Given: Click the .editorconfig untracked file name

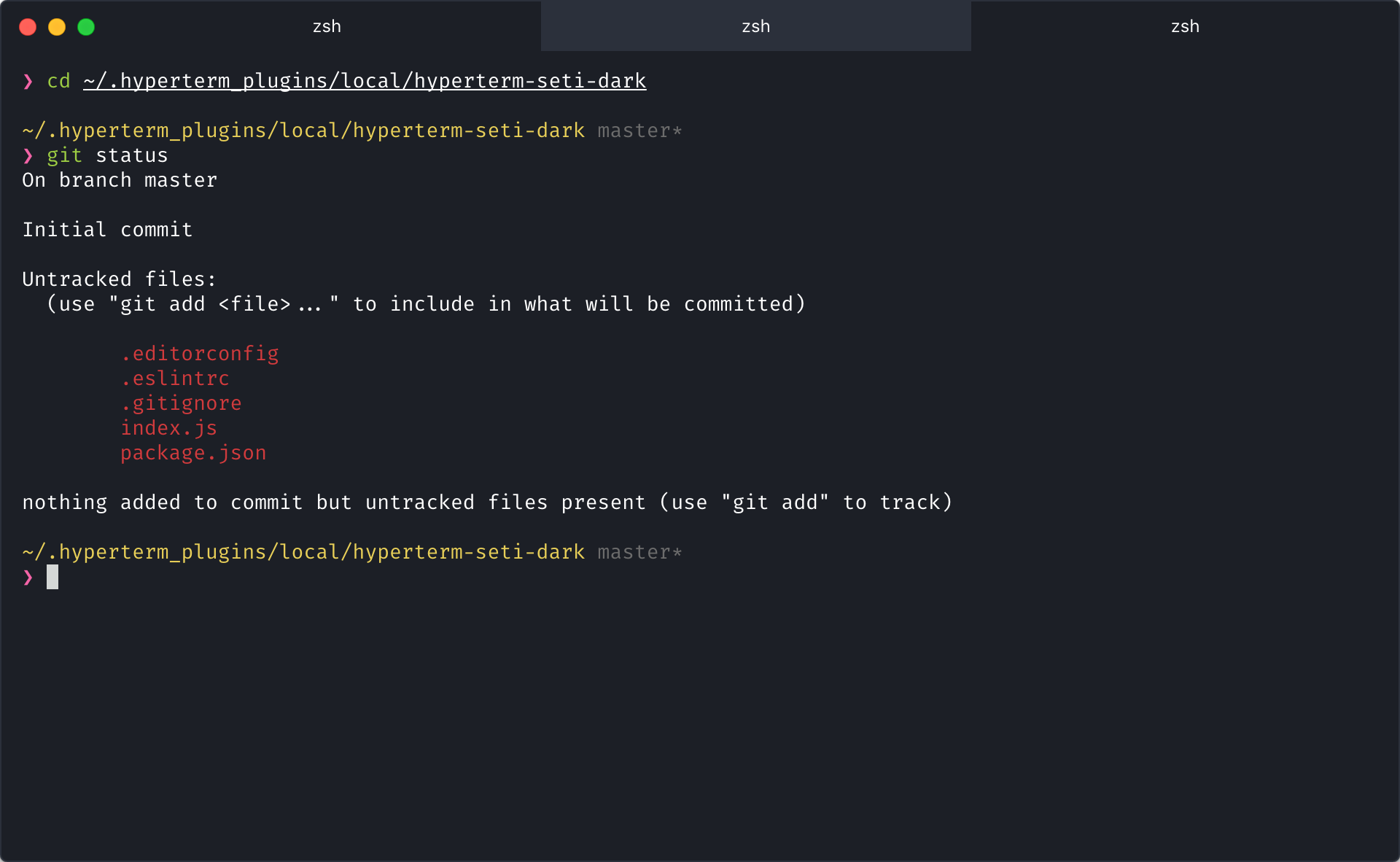Looking at the screenshot, I should pos(199,354).
